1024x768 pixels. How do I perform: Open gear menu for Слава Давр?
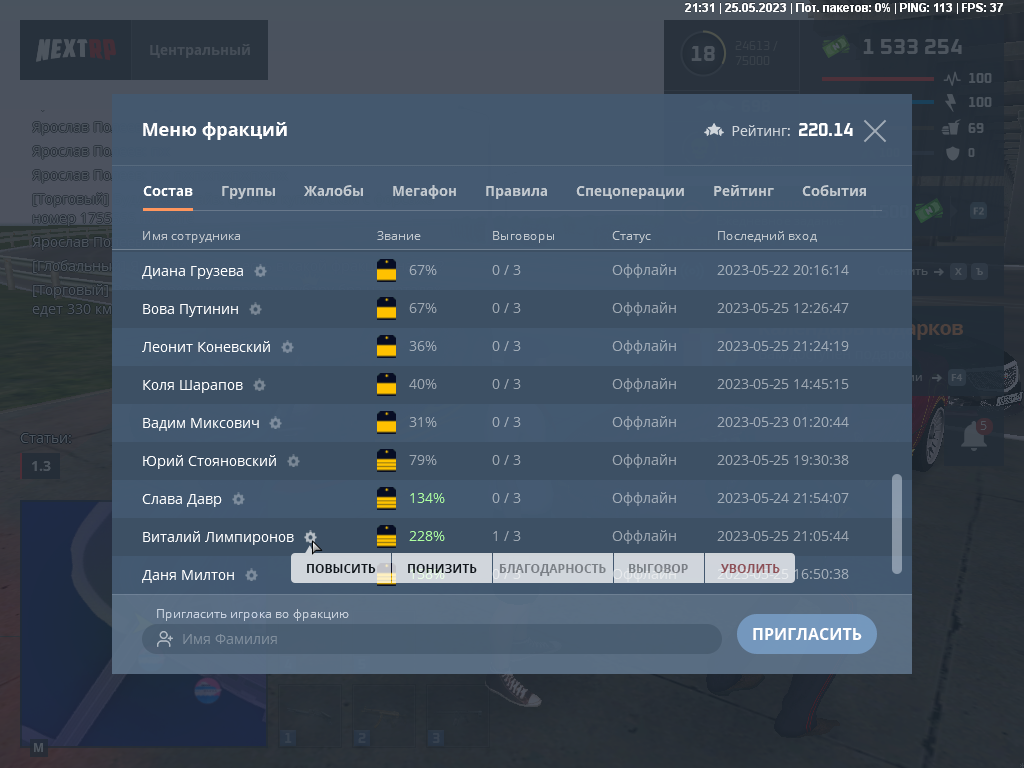239,499
